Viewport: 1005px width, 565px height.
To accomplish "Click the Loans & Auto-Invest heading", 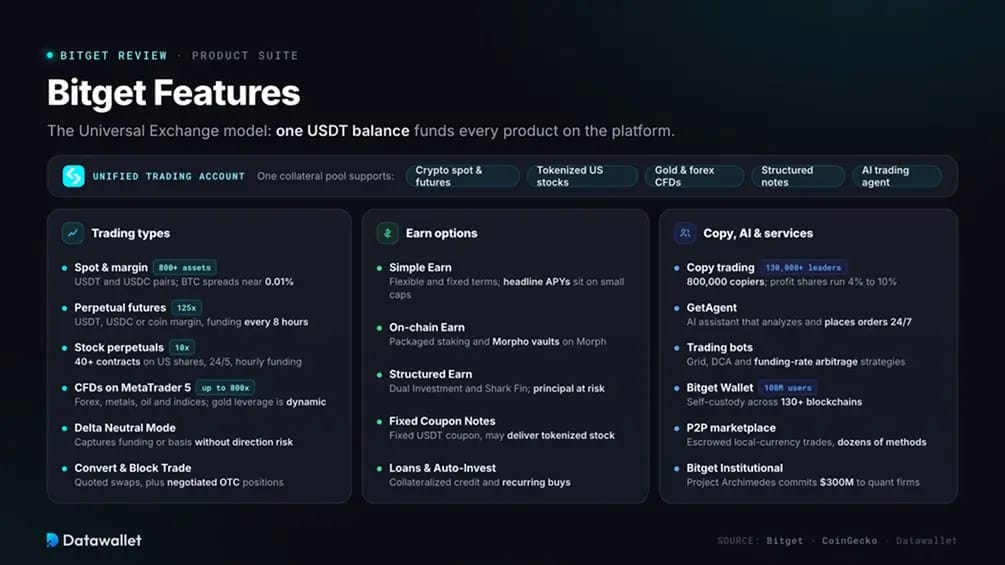I will click(442, 468).
